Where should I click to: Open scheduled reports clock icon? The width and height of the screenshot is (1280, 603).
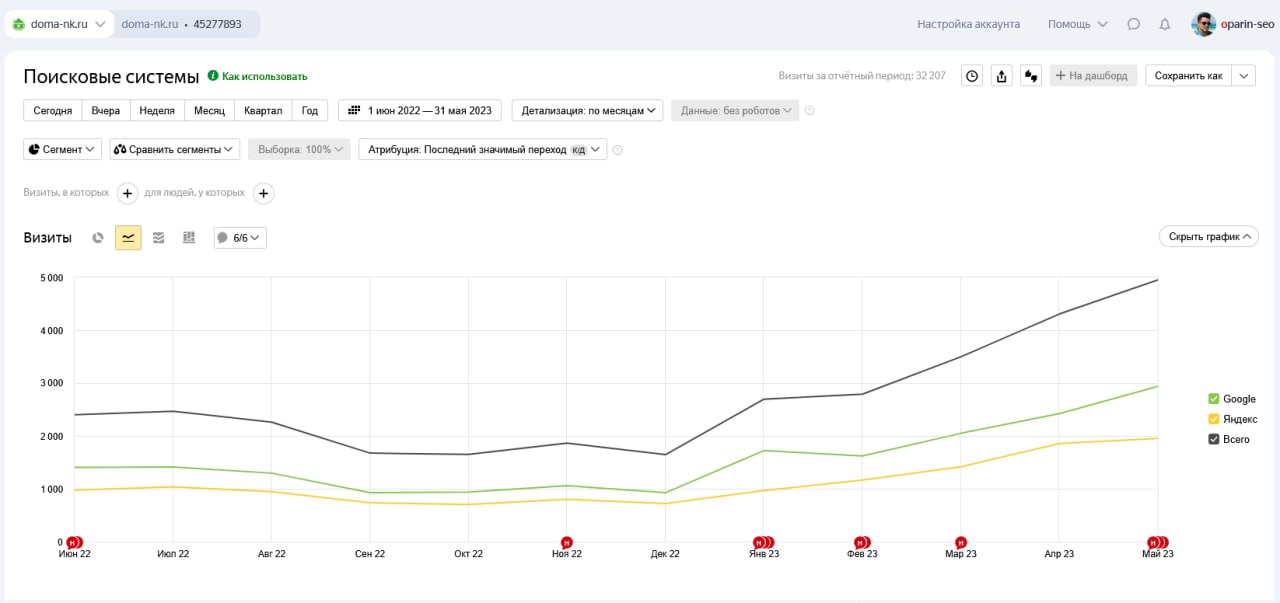click(x=972, y=76)
